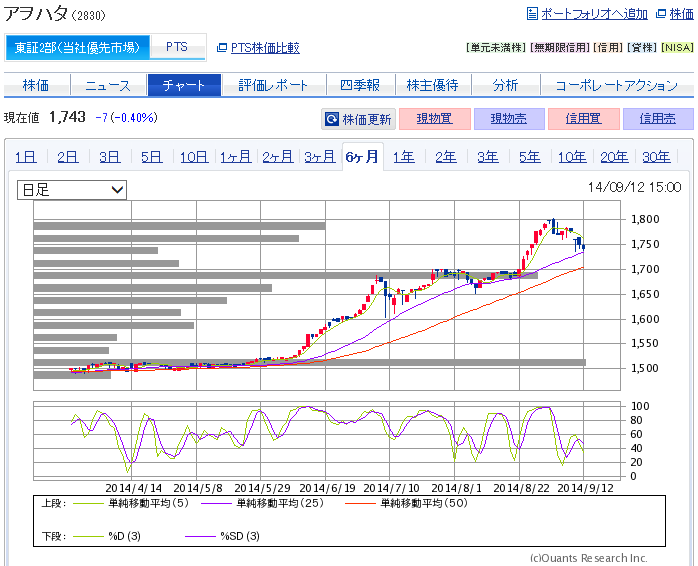Select the 3日 chart period
This screenshot has width=698, height=566.
click(x=110, y=157)
